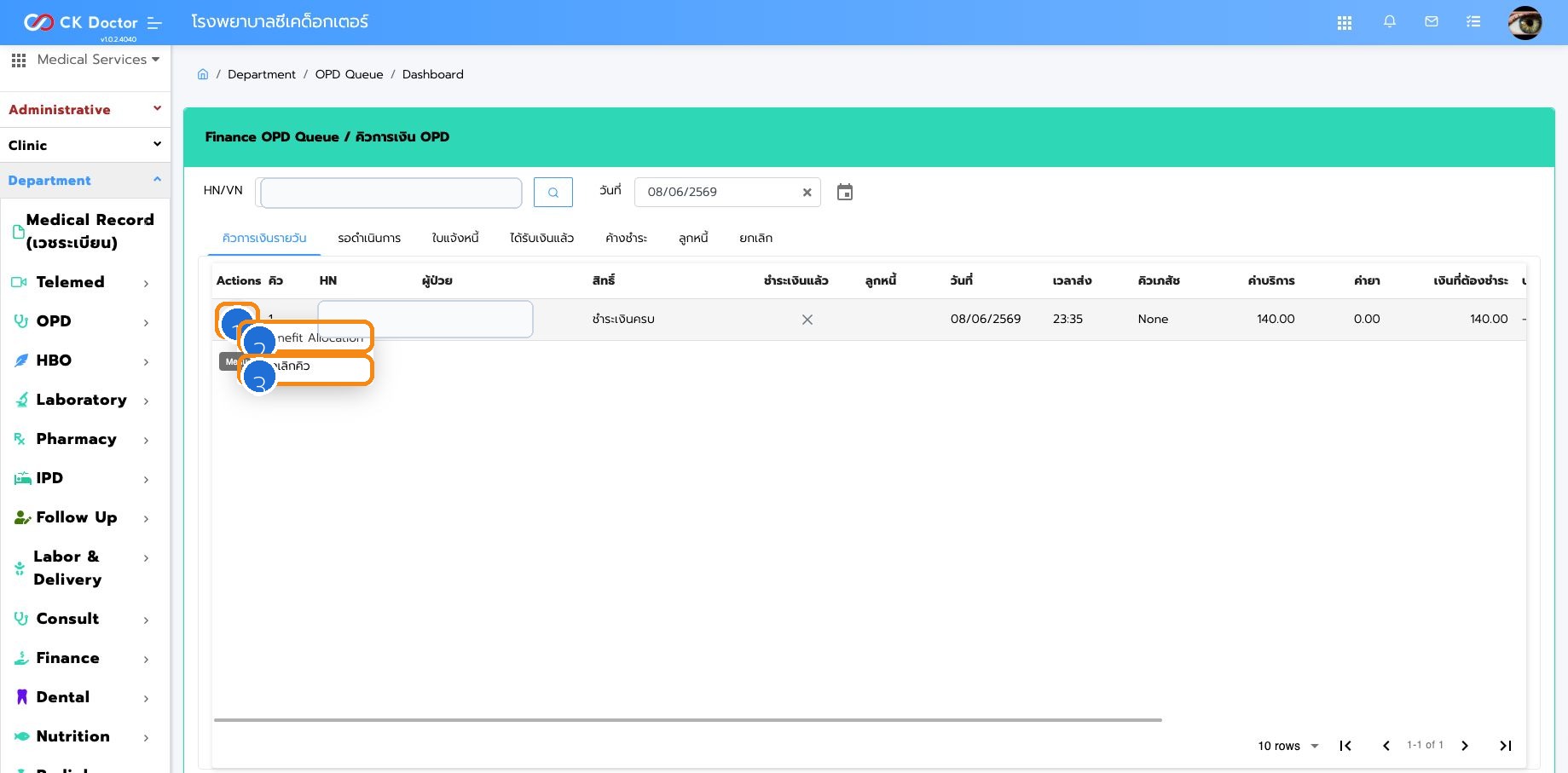Click into the HN/VN search field
Screen dimensions: 1568x773
(391, 193)
